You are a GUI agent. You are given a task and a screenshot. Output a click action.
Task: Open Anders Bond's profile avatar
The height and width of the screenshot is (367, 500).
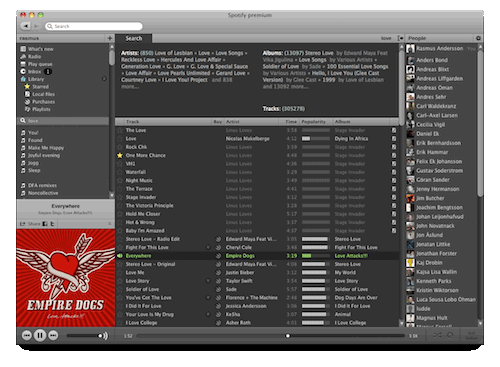[410, 60]
